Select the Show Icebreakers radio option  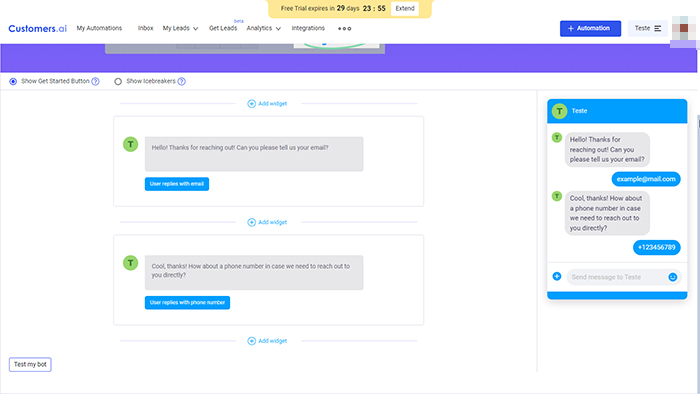118,81
